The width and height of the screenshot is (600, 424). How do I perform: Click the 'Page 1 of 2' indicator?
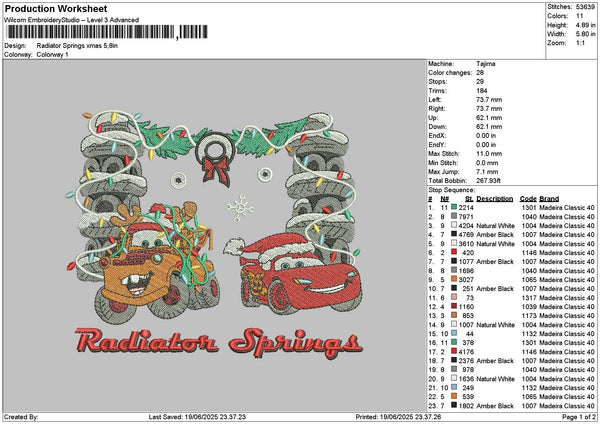[x=579, y=417]
